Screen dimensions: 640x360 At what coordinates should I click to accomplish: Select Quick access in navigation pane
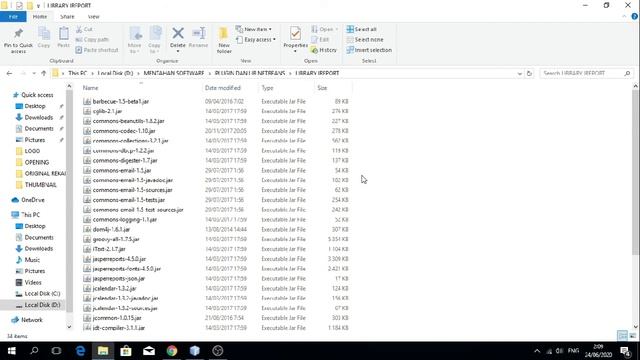(33, 95)
